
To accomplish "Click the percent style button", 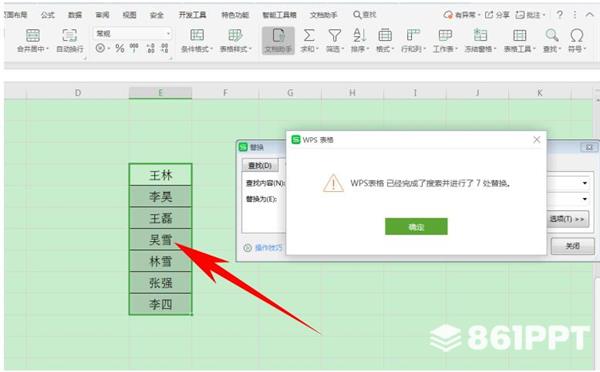I will click(x=120, y=48).
